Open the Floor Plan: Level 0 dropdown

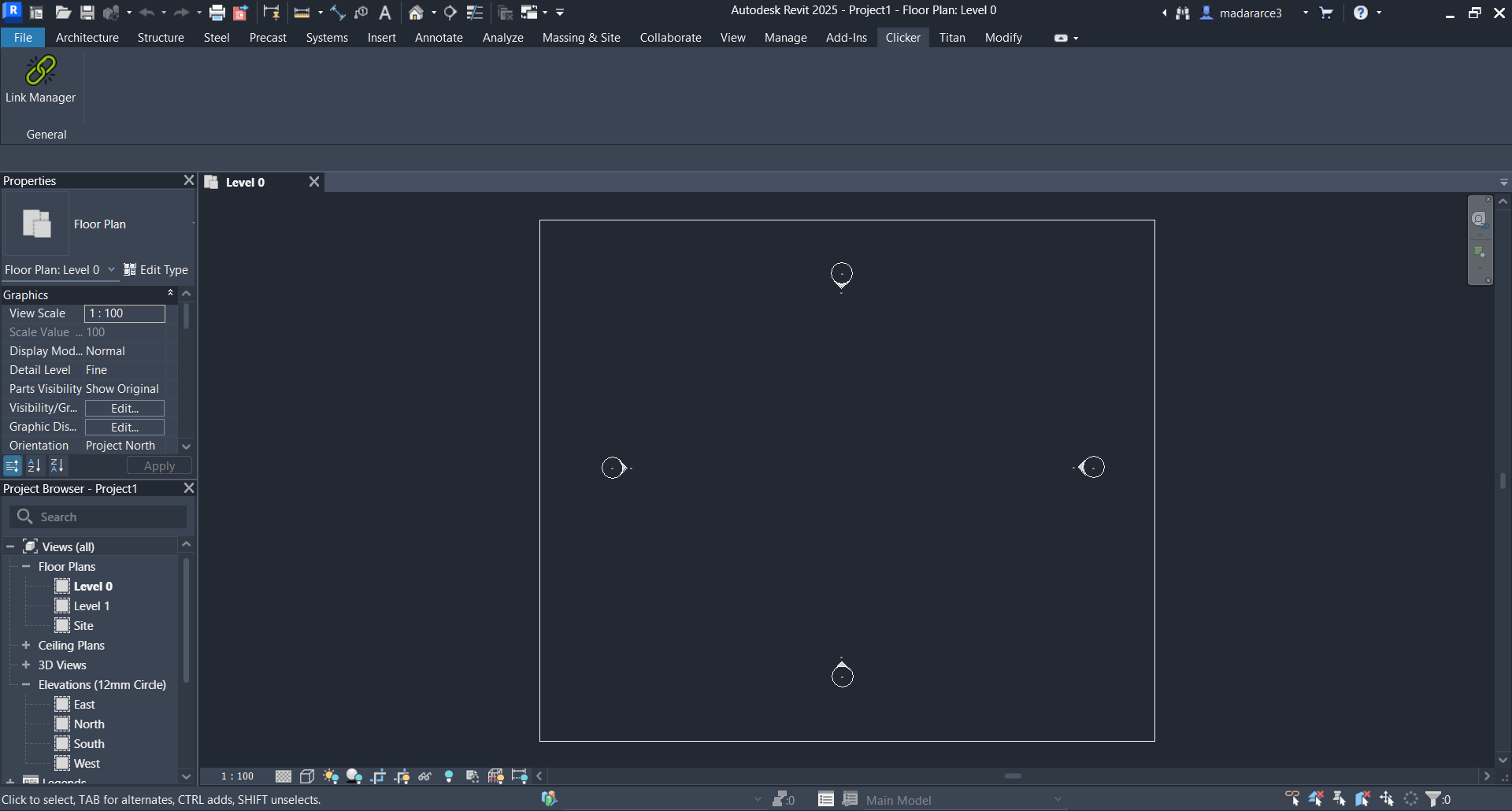pos(111,270)
